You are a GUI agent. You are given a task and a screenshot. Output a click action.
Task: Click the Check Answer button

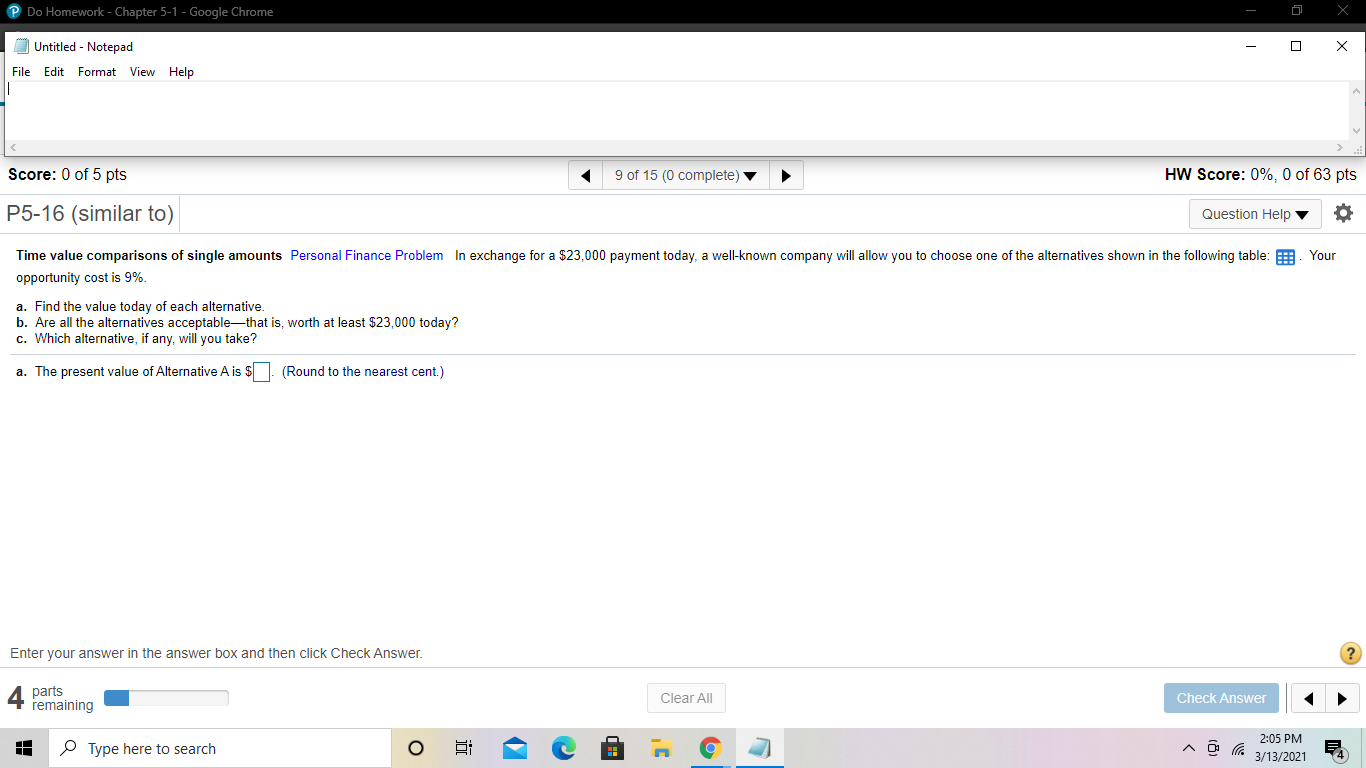1221,697
